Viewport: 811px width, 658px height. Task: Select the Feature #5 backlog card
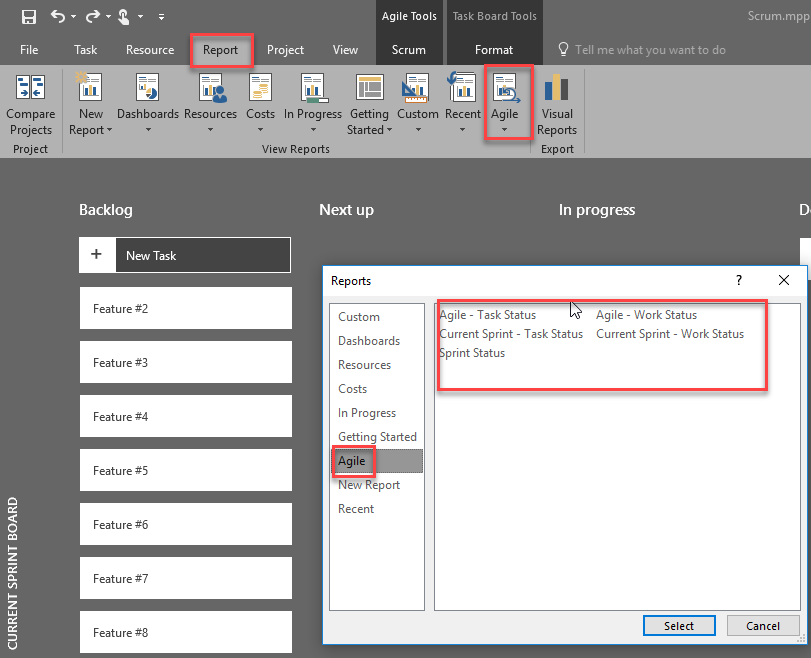tap(185, 471)
